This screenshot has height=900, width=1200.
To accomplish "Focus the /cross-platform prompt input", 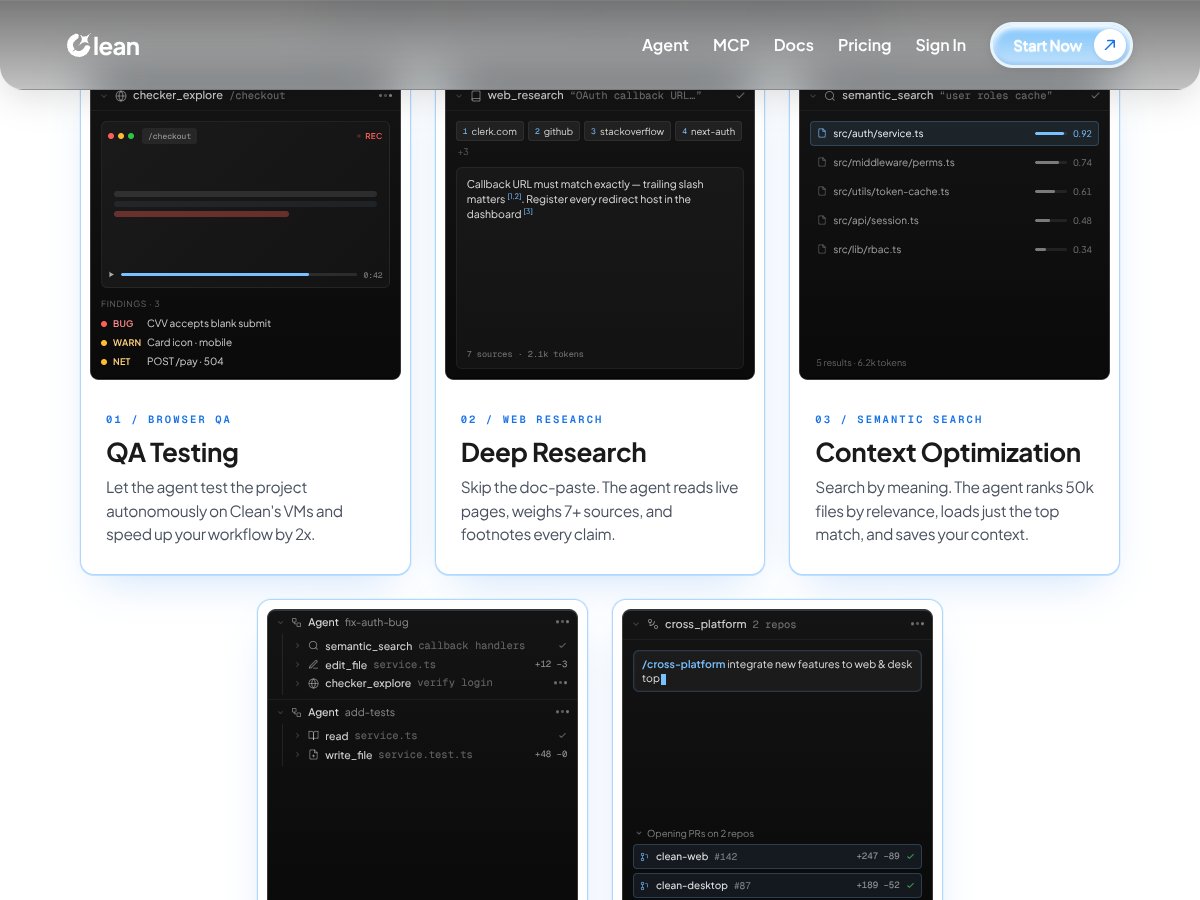I will click(x=777, y=671).
